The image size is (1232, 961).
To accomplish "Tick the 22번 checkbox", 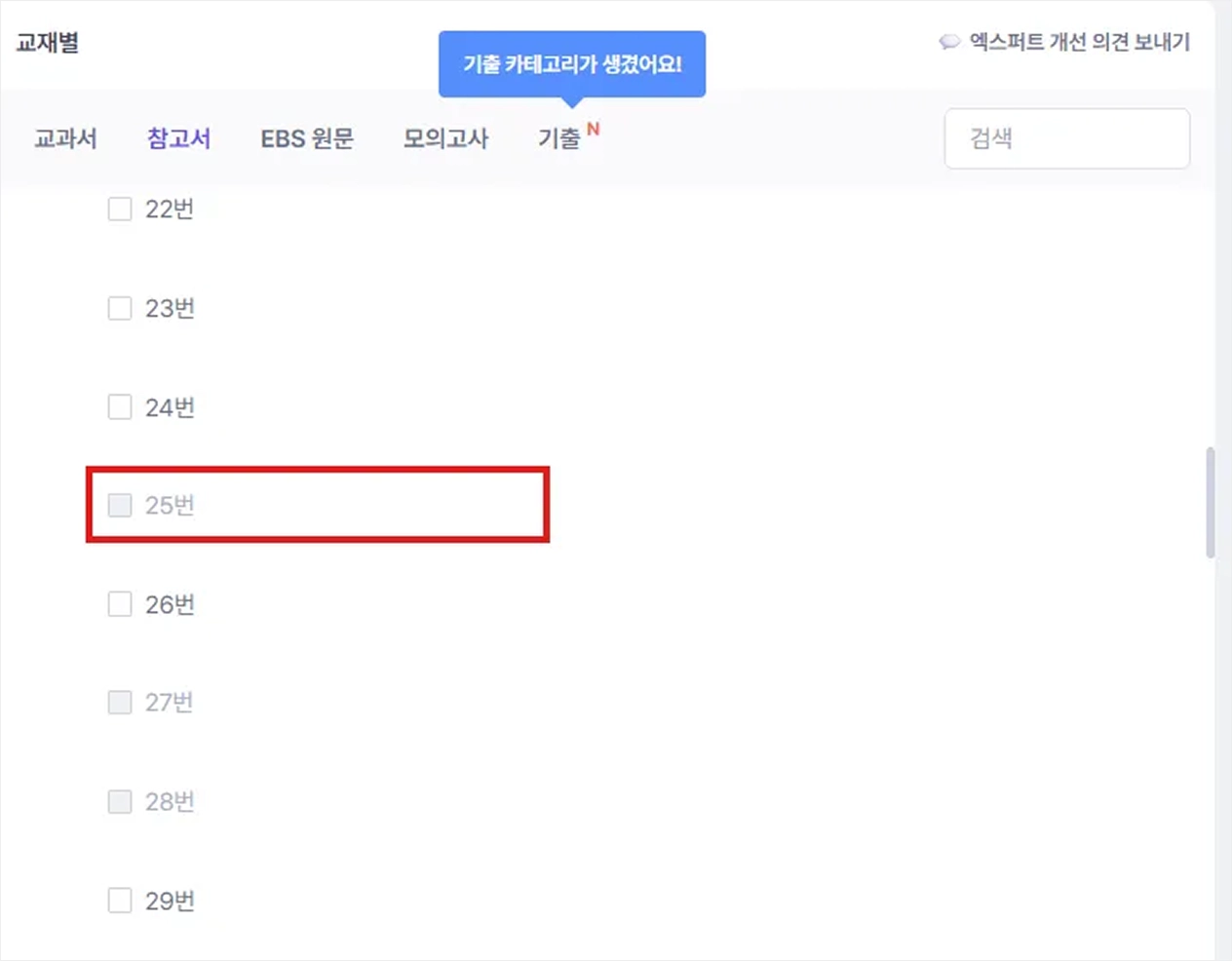I will pos(120,209).
